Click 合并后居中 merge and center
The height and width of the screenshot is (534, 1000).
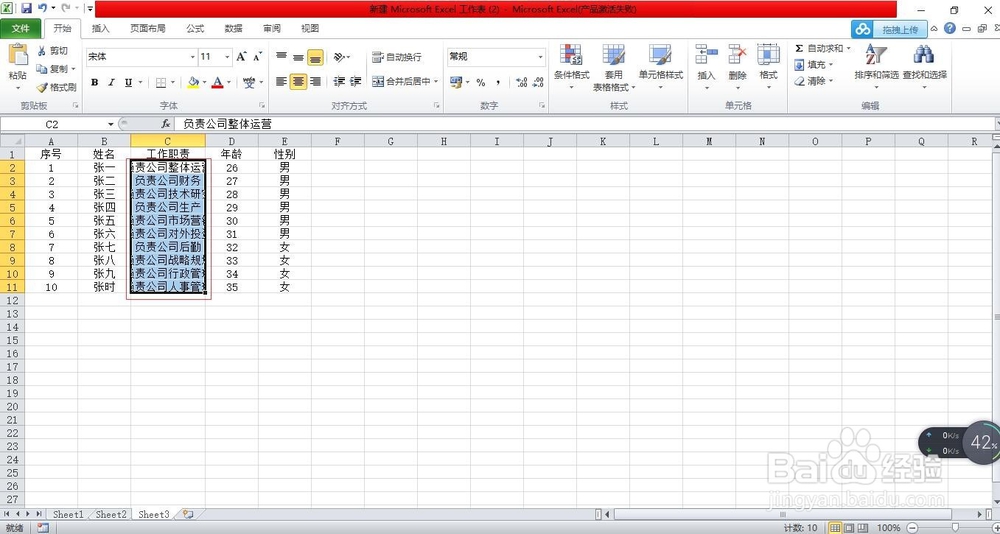point(405,82)
